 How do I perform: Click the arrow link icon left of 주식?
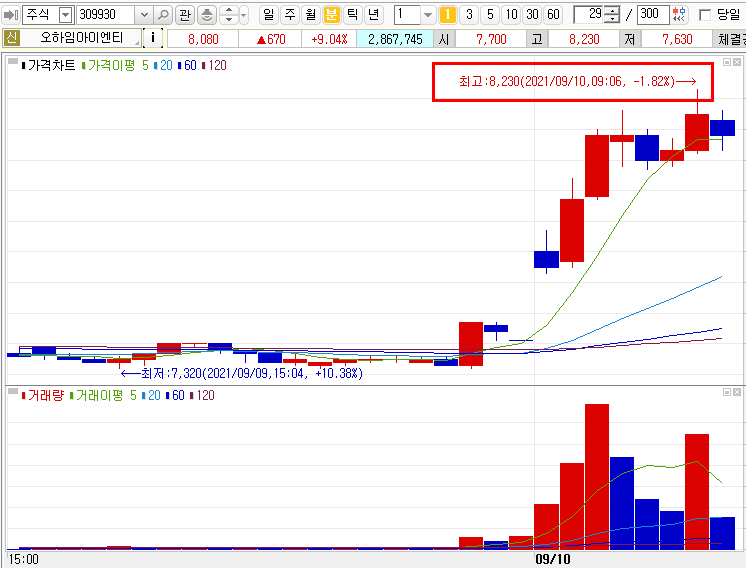point(10,15)
